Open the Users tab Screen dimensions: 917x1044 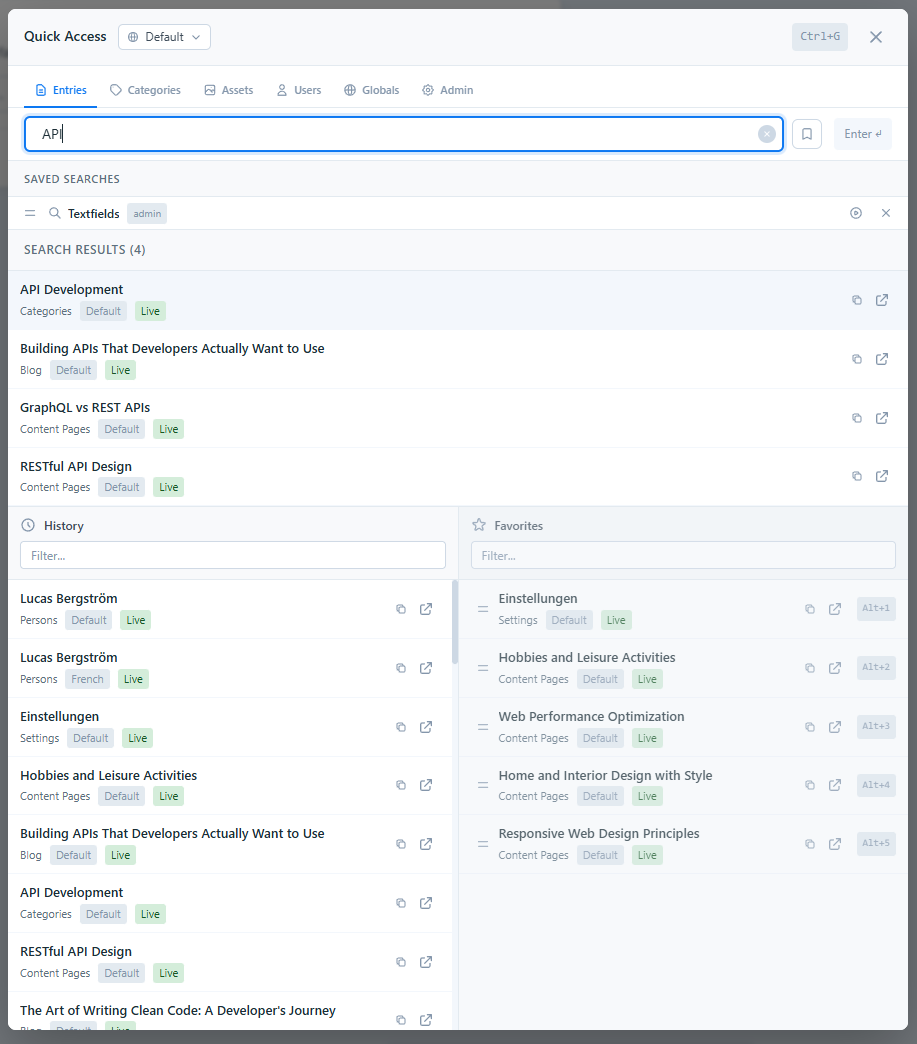[298, 90]
